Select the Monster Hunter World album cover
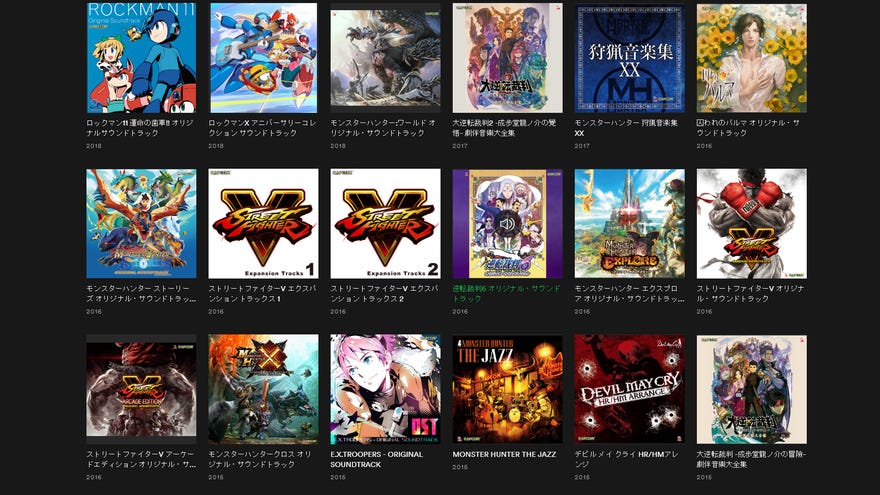 [386, 58]
